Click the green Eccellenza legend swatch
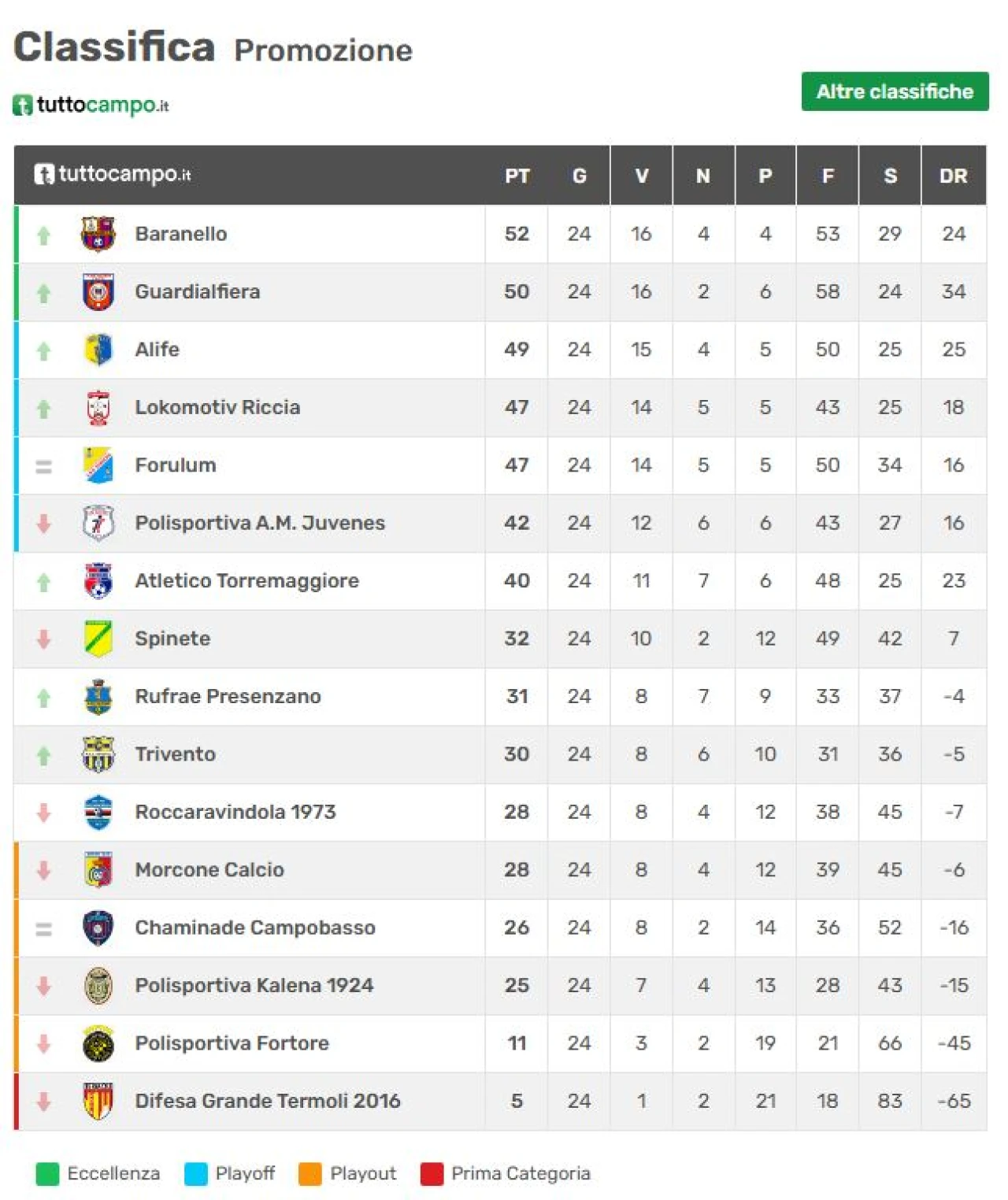This screenshot has width=1008, height=1200. (x=47, y=1173)
